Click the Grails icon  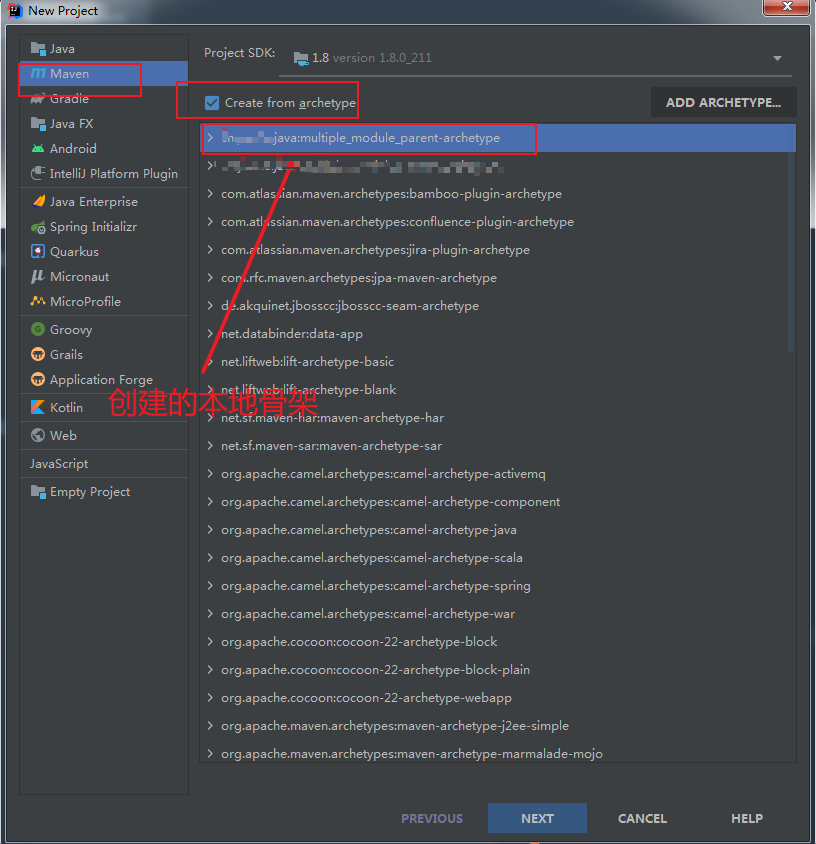click(38, 355)
